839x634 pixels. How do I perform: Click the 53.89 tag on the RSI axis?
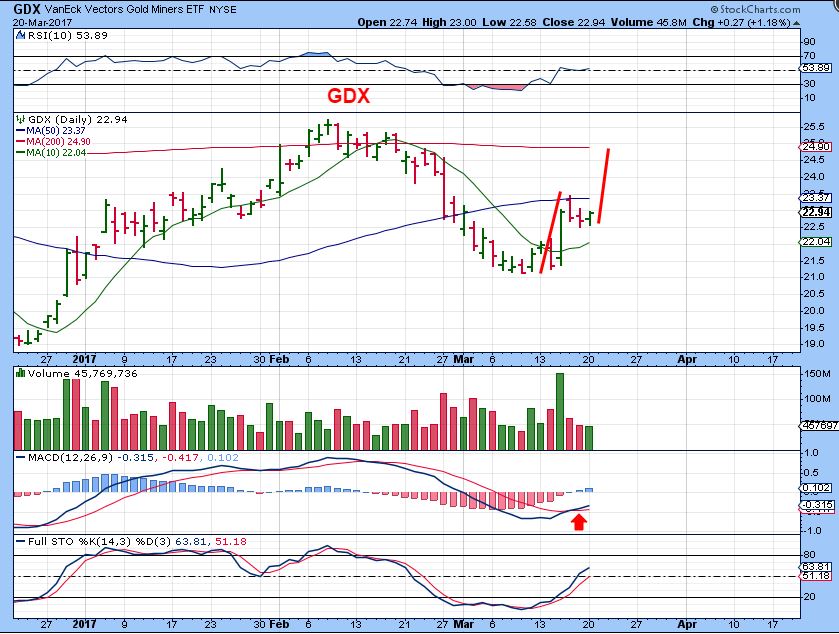pyautogui.click(x=817, y=68)
